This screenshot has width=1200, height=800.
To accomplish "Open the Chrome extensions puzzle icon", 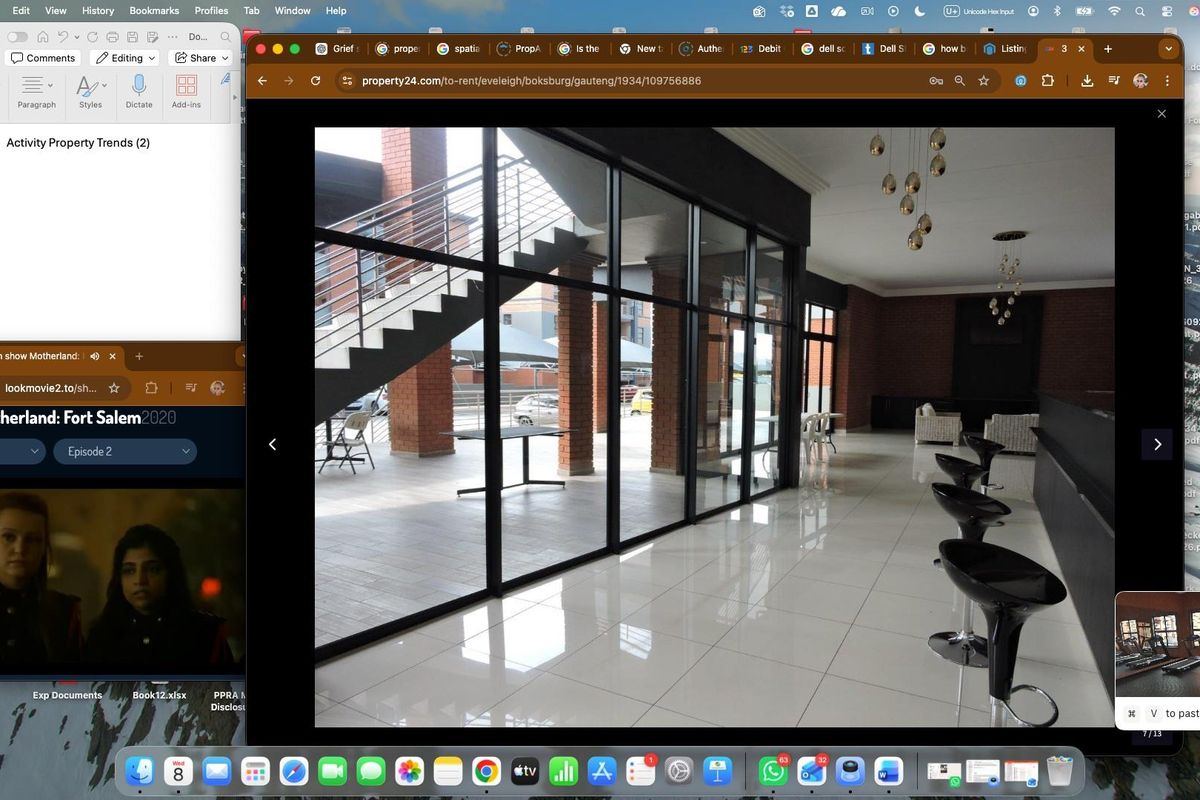I will click(1048, 81).
